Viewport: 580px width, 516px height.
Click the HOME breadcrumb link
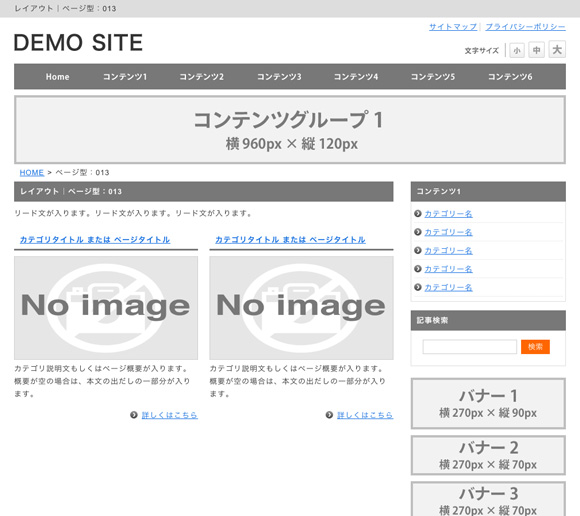click(x=32, y=172)
